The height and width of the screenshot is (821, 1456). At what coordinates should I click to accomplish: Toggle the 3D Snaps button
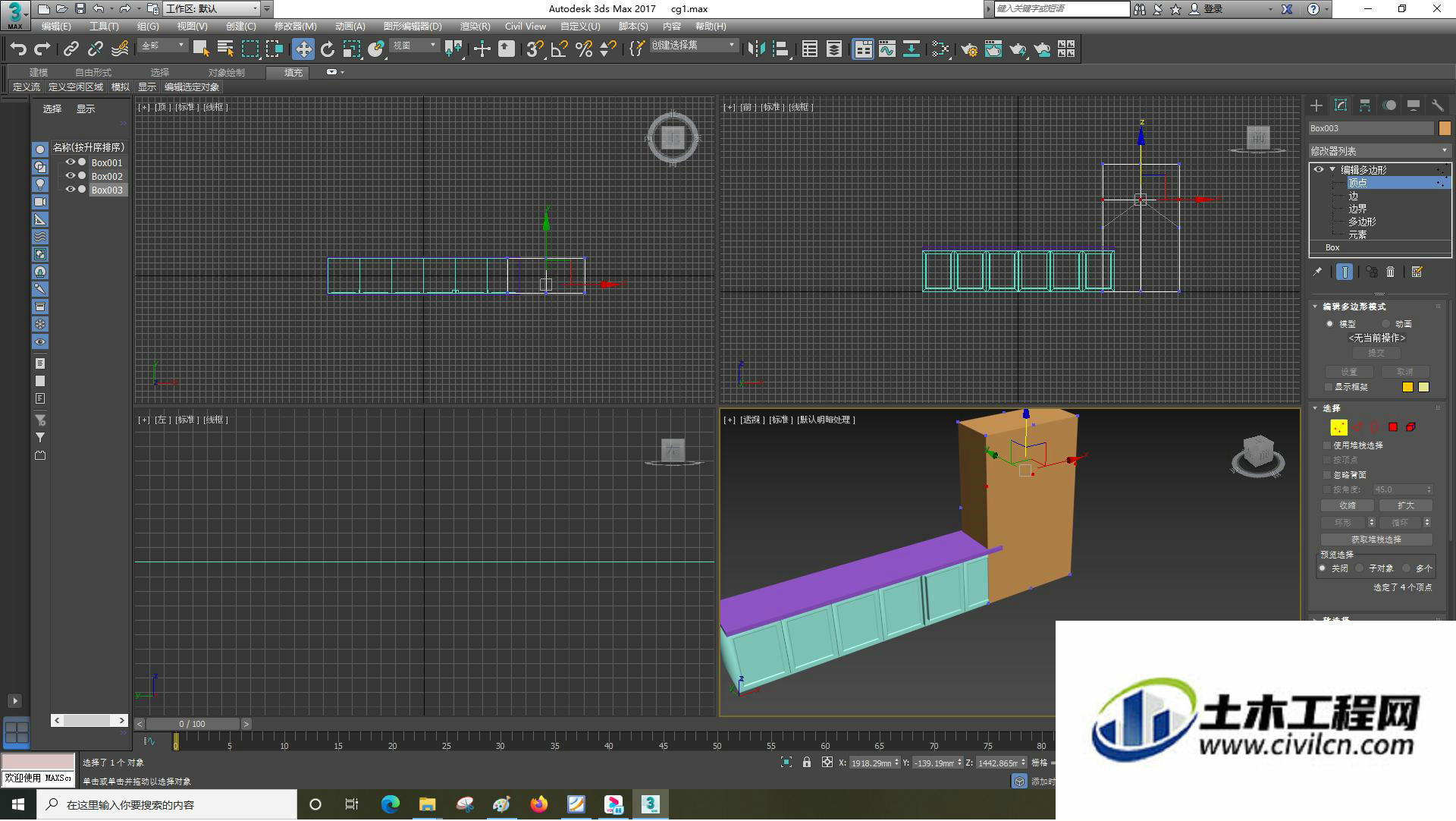tap(535, 49)
